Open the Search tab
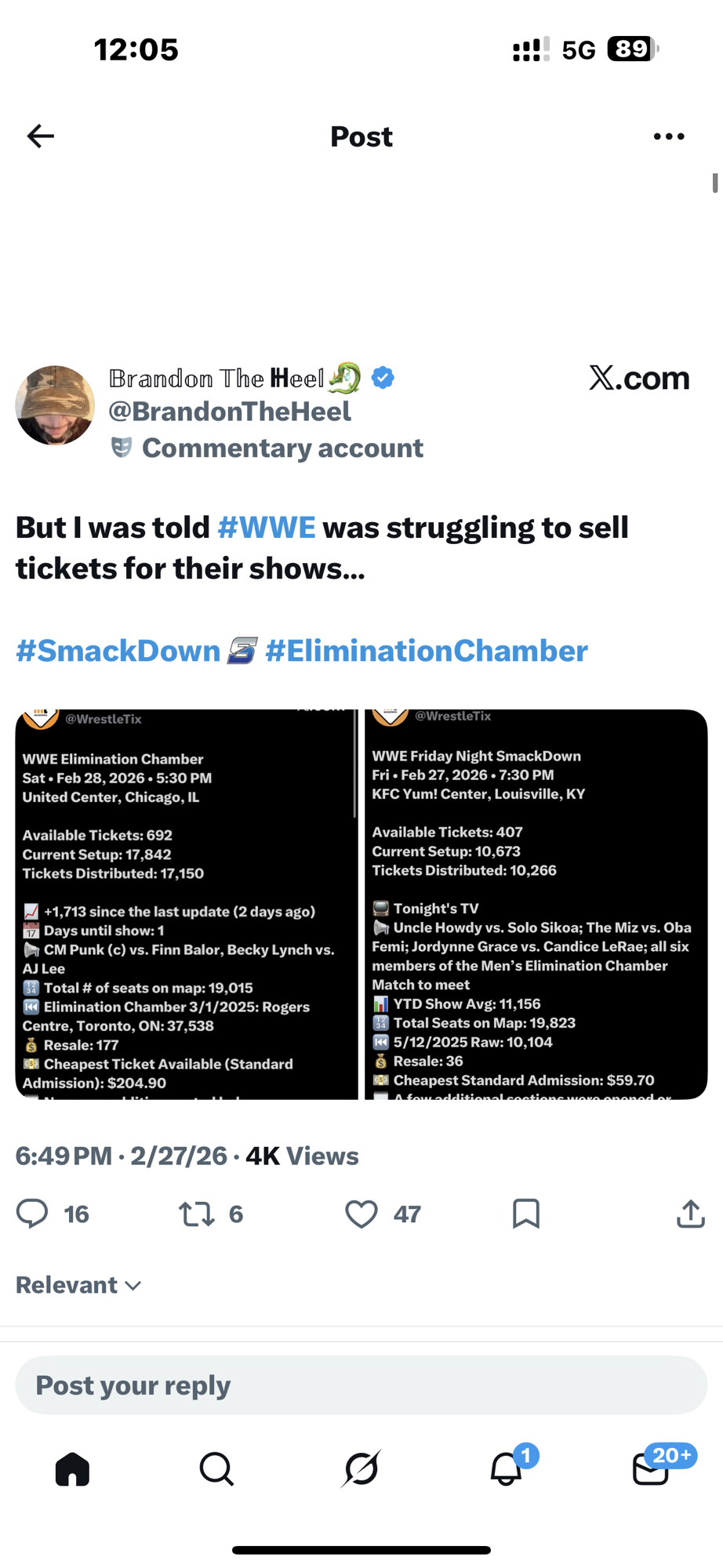Screen dimensions: 723x1568 (x=216, y=1469)
